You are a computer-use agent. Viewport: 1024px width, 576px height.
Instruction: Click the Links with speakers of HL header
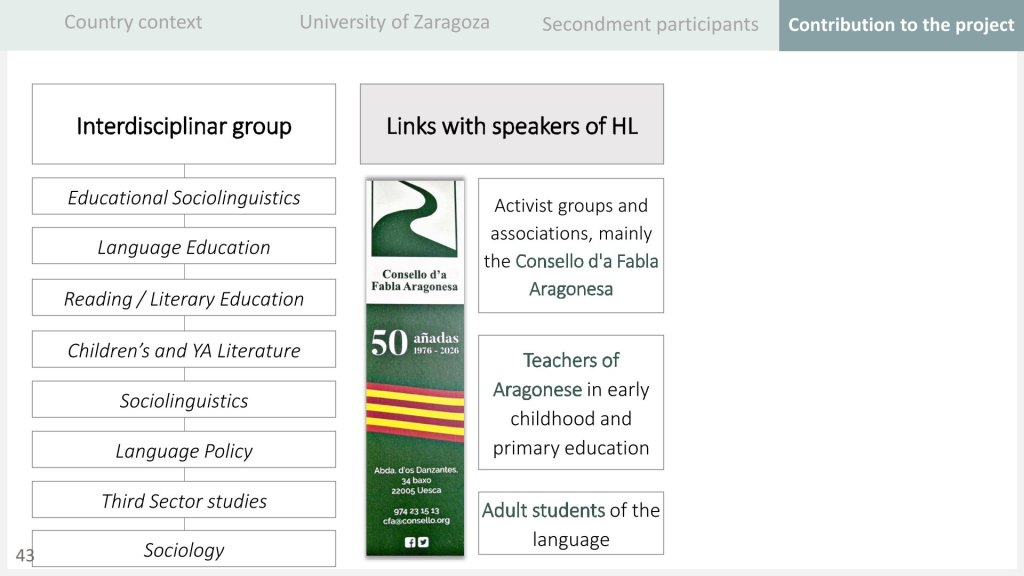511,125
